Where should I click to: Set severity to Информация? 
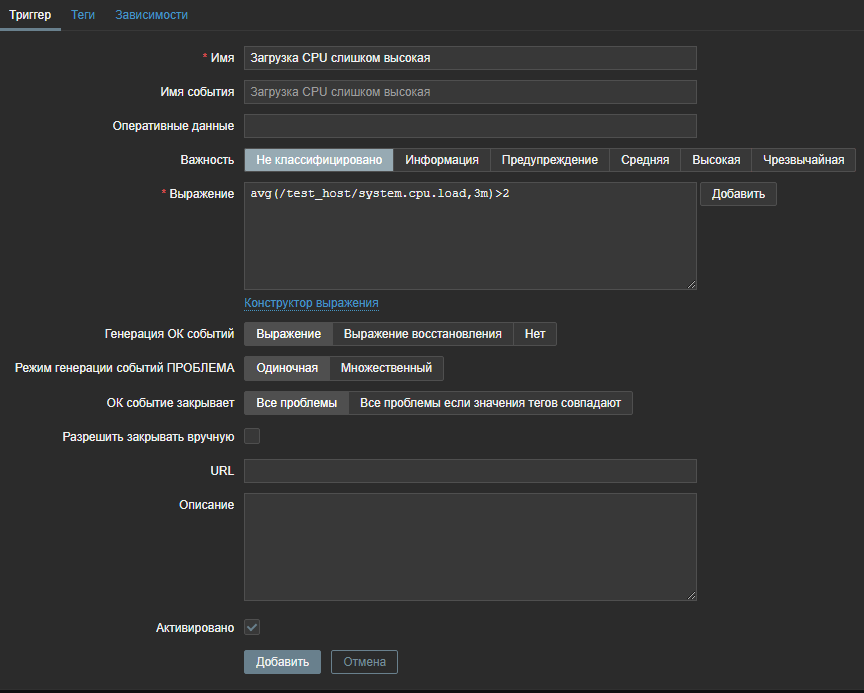coord(441,160)
